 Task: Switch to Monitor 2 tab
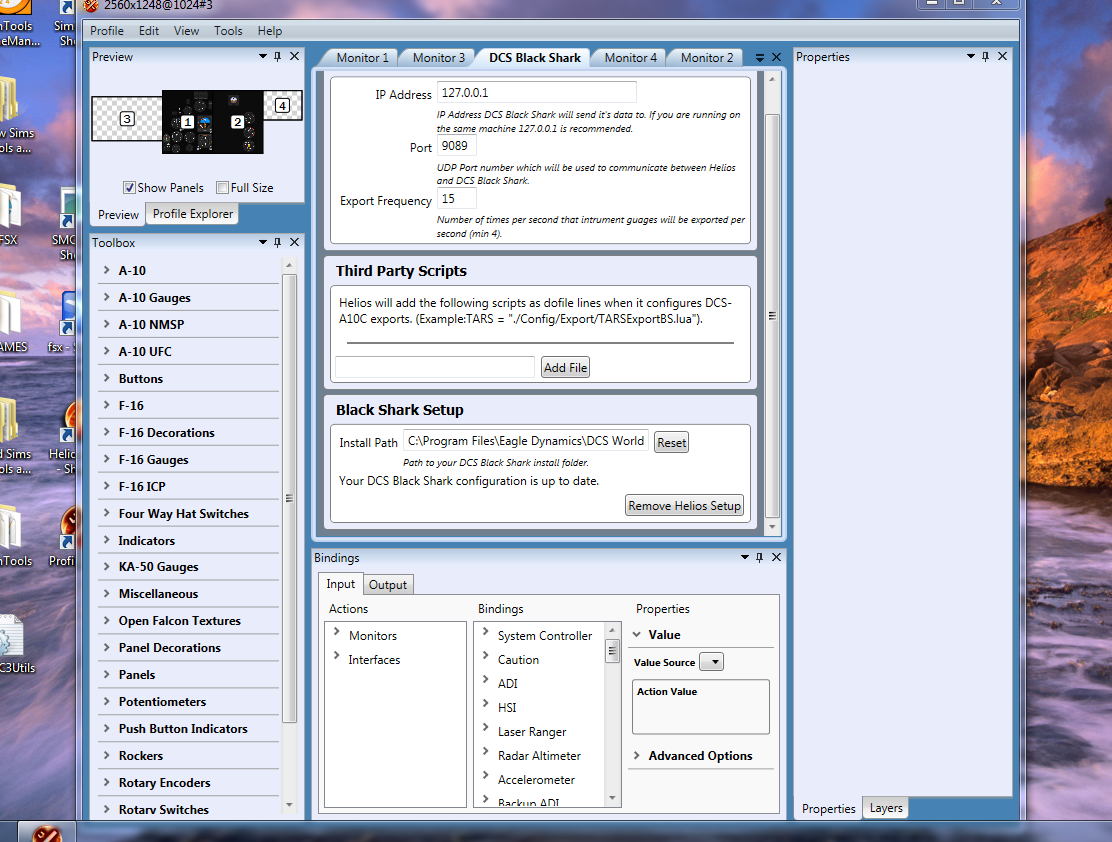point(707,57)
